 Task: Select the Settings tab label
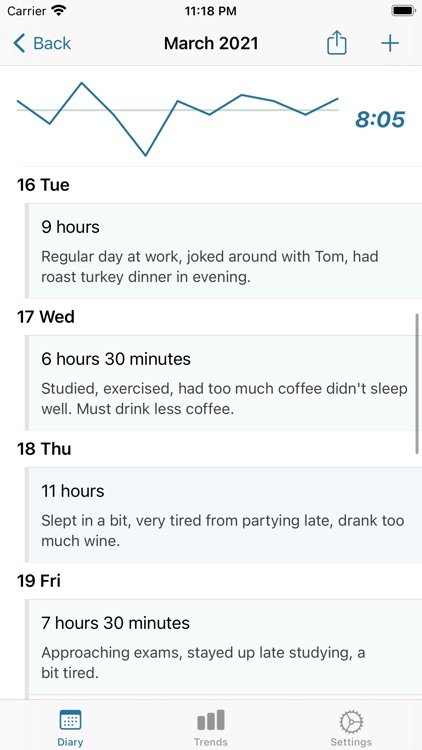click(351, 742)
